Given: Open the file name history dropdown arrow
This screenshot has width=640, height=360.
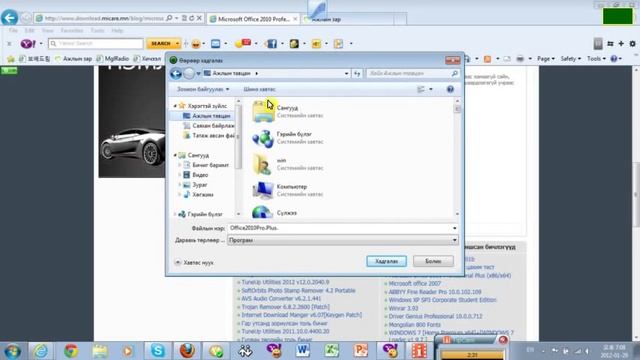Looking at the screenshot, I should click(x=454, y=228).
